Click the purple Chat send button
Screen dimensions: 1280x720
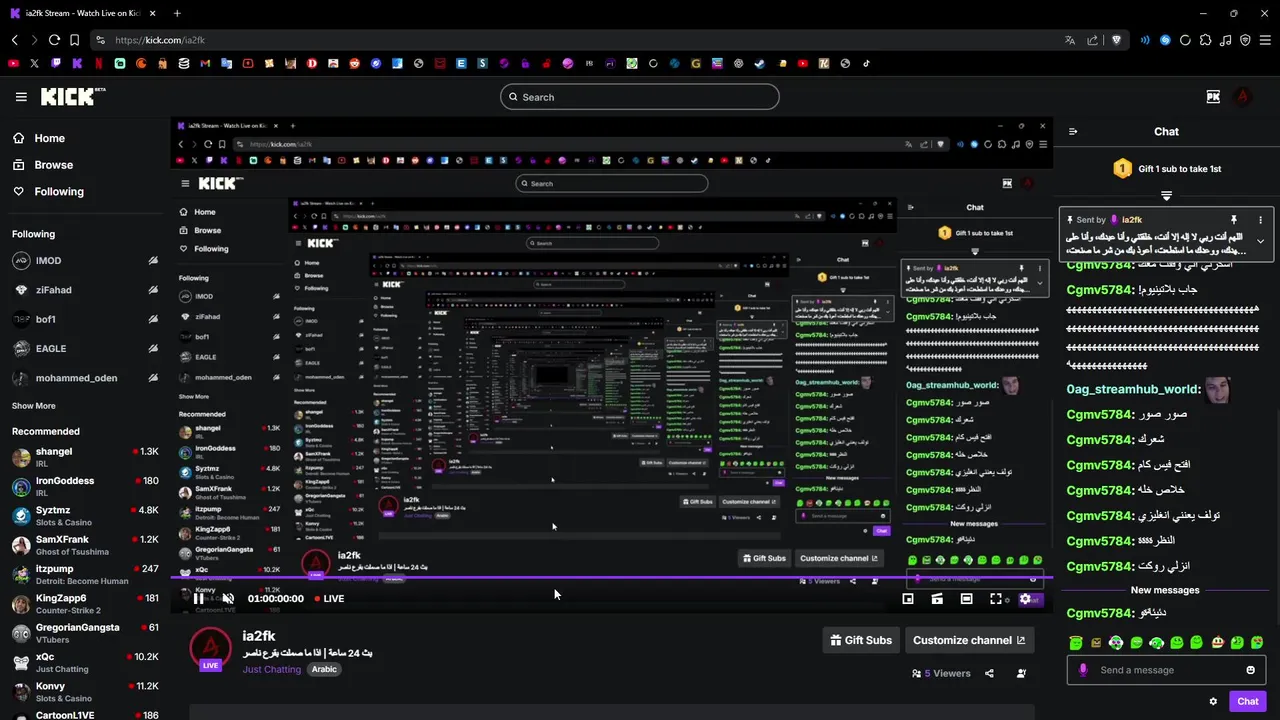tap(1247, 701)
